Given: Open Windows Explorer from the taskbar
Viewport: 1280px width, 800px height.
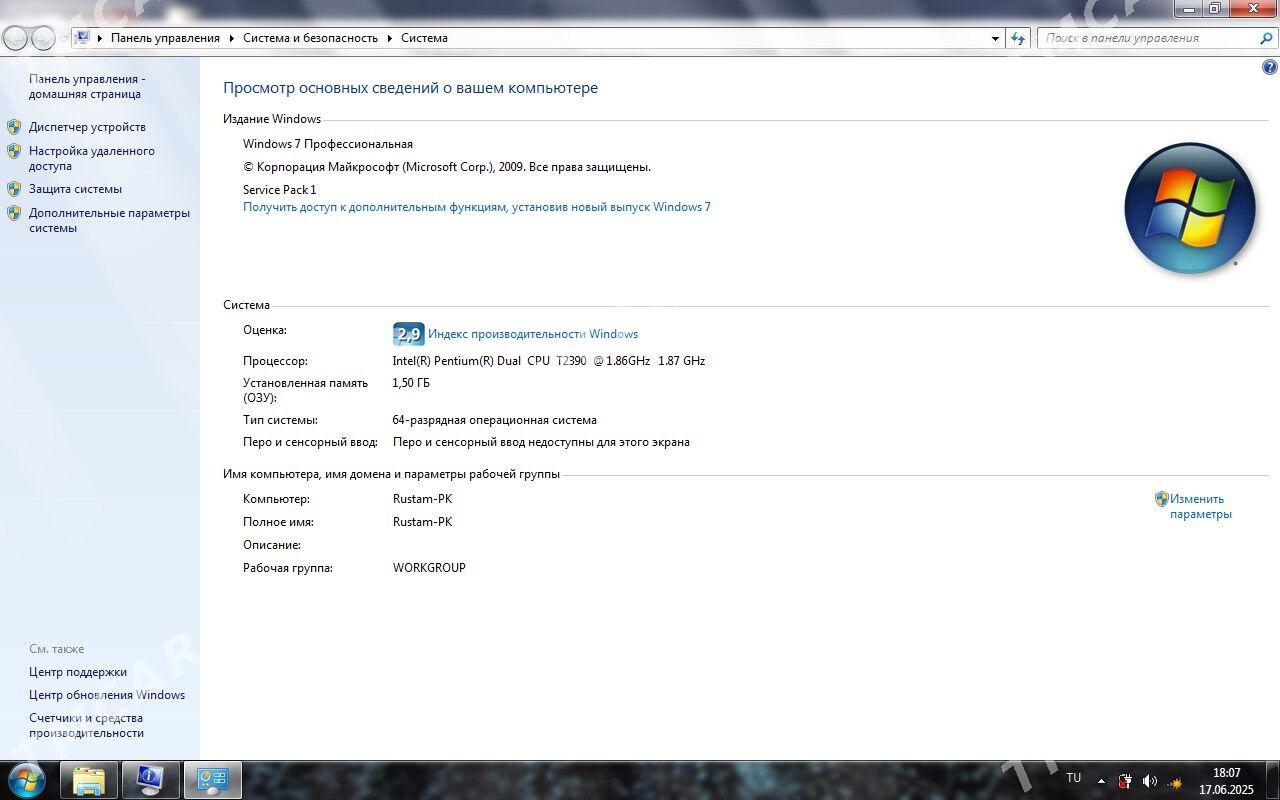Looking at the screenshot, I should pyautogui.click(x=89, y=780).
